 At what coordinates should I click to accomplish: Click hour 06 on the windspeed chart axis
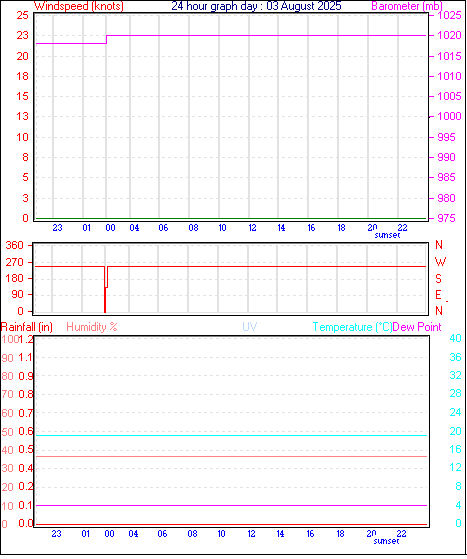click(x=163, y=228)
